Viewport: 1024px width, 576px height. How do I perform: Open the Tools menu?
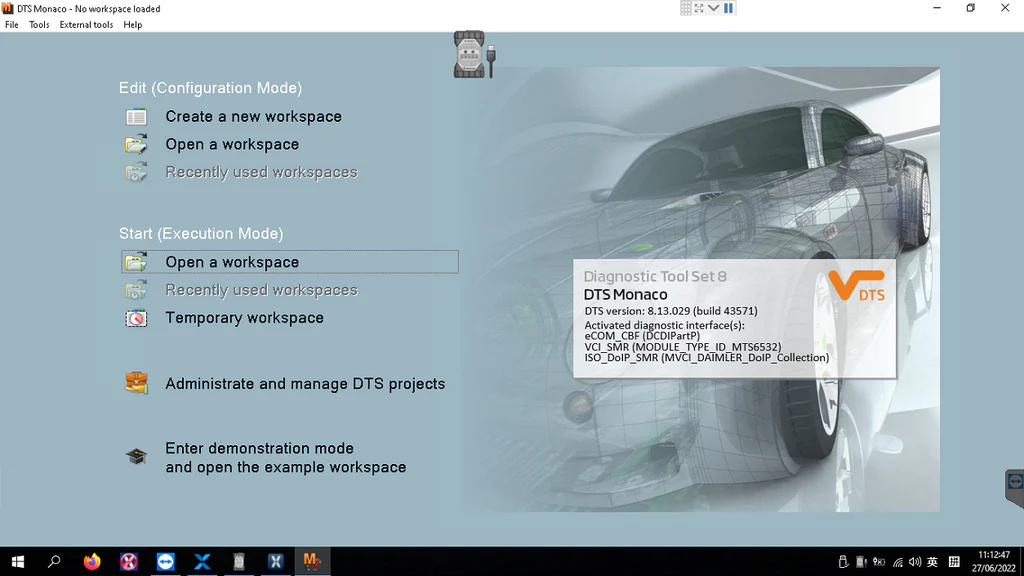[x=39, y=25]
